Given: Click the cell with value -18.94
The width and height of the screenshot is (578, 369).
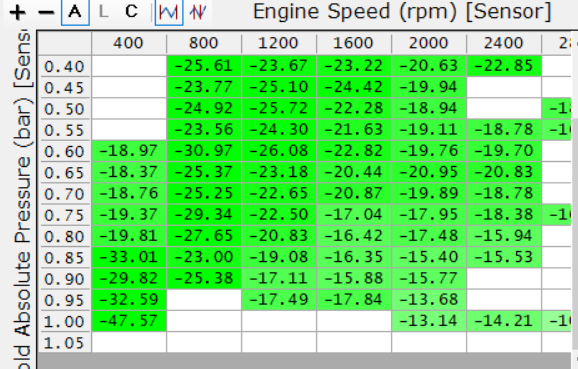Looking at the screenshot, I should point(429,109).
